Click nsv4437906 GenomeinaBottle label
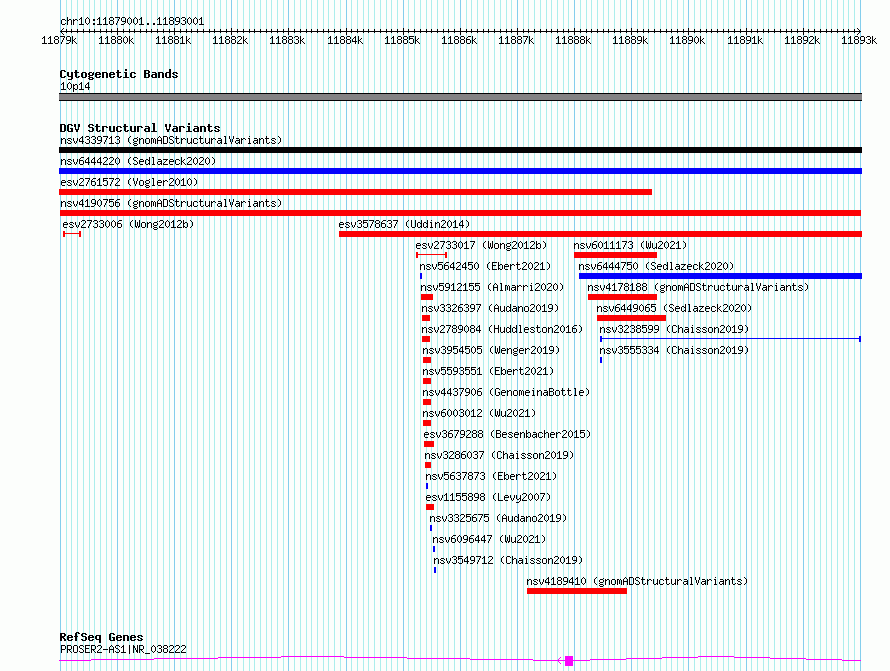 [506, 392]
